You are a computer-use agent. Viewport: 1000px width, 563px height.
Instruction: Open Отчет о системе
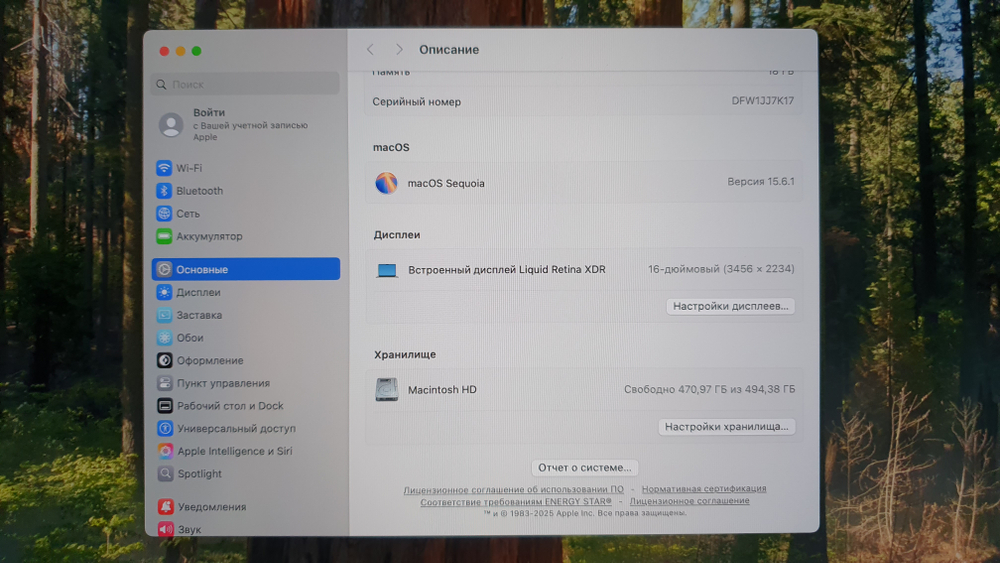[x=585, y=467]
